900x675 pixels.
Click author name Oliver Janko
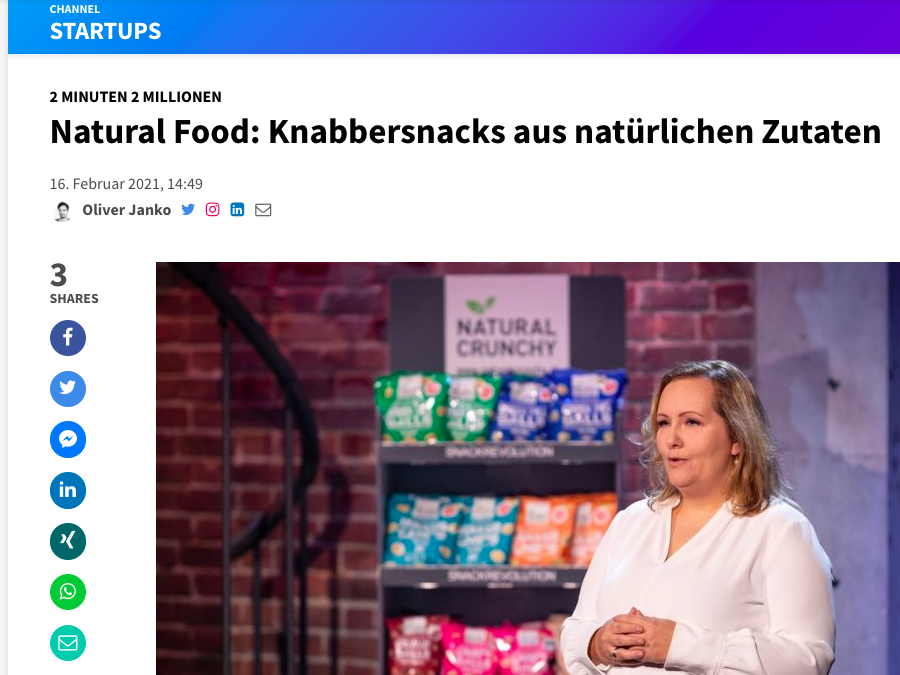coord(126,210)
